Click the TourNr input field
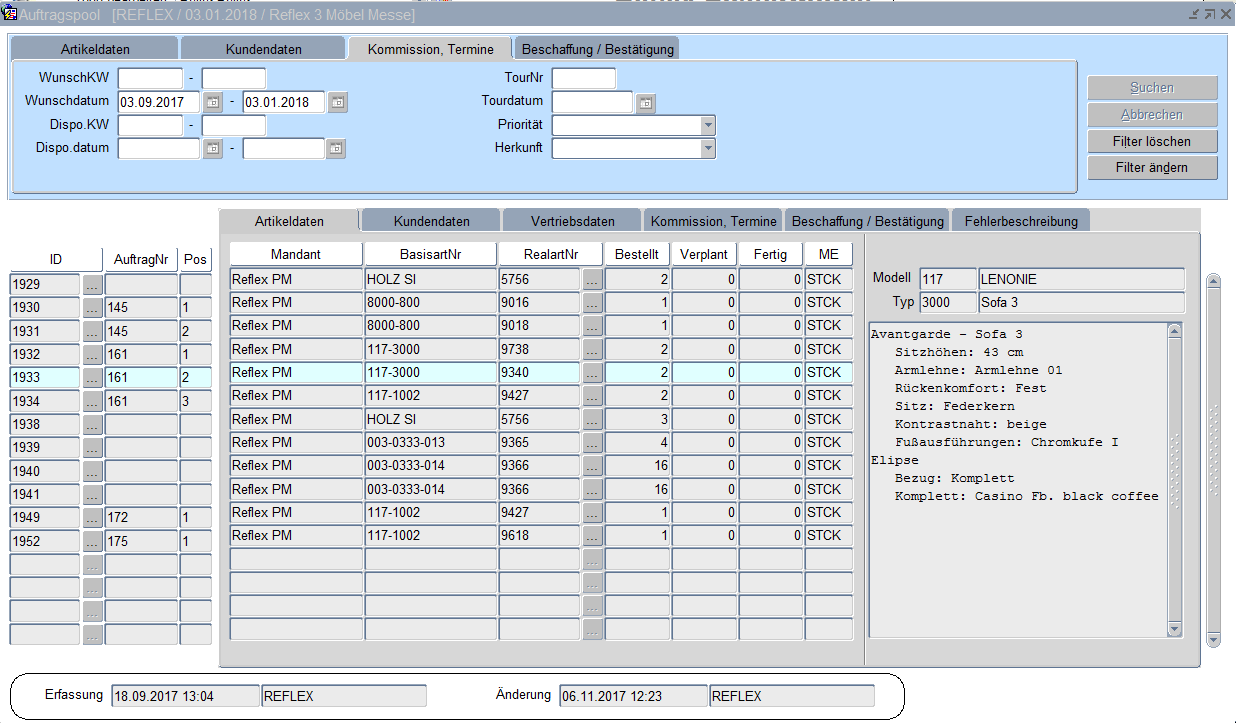 coord(584,79)
